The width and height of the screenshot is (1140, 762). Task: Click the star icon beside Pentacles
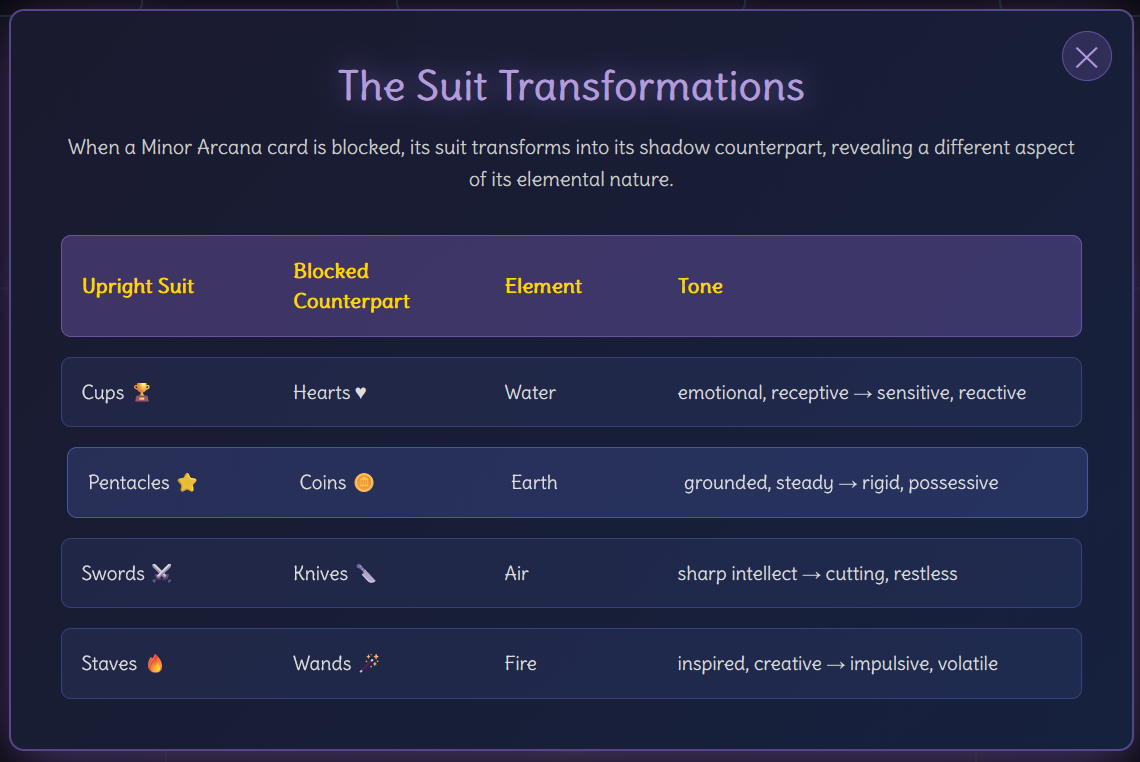[x=186, y=482]
